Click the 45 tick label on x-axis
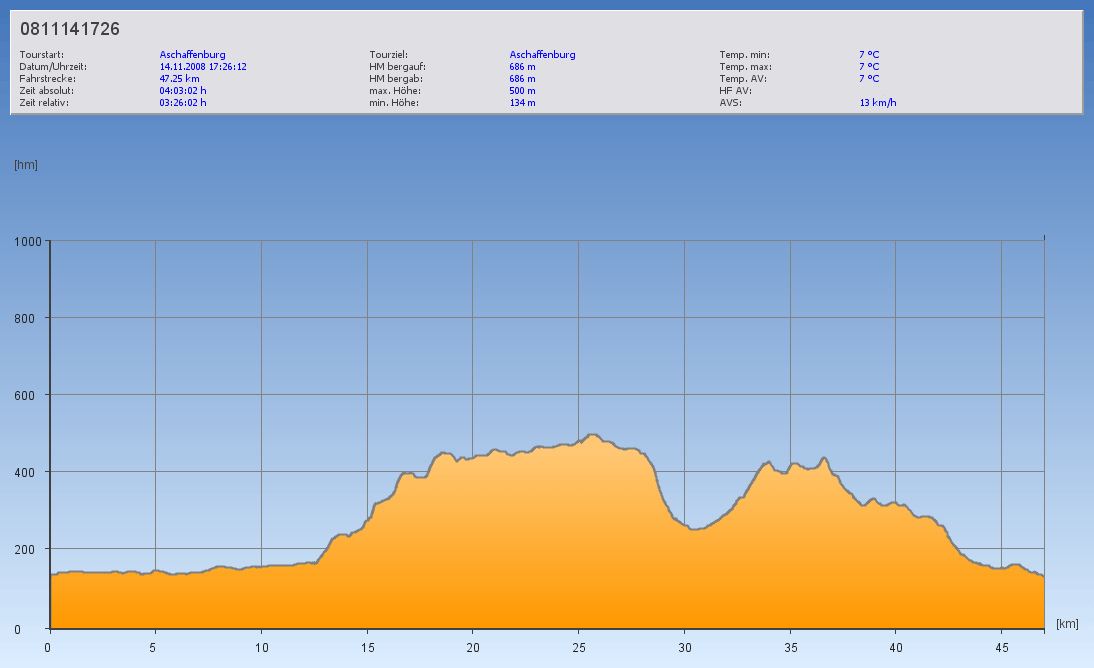Screen dimensions: 1094x668 [1001, 646]
